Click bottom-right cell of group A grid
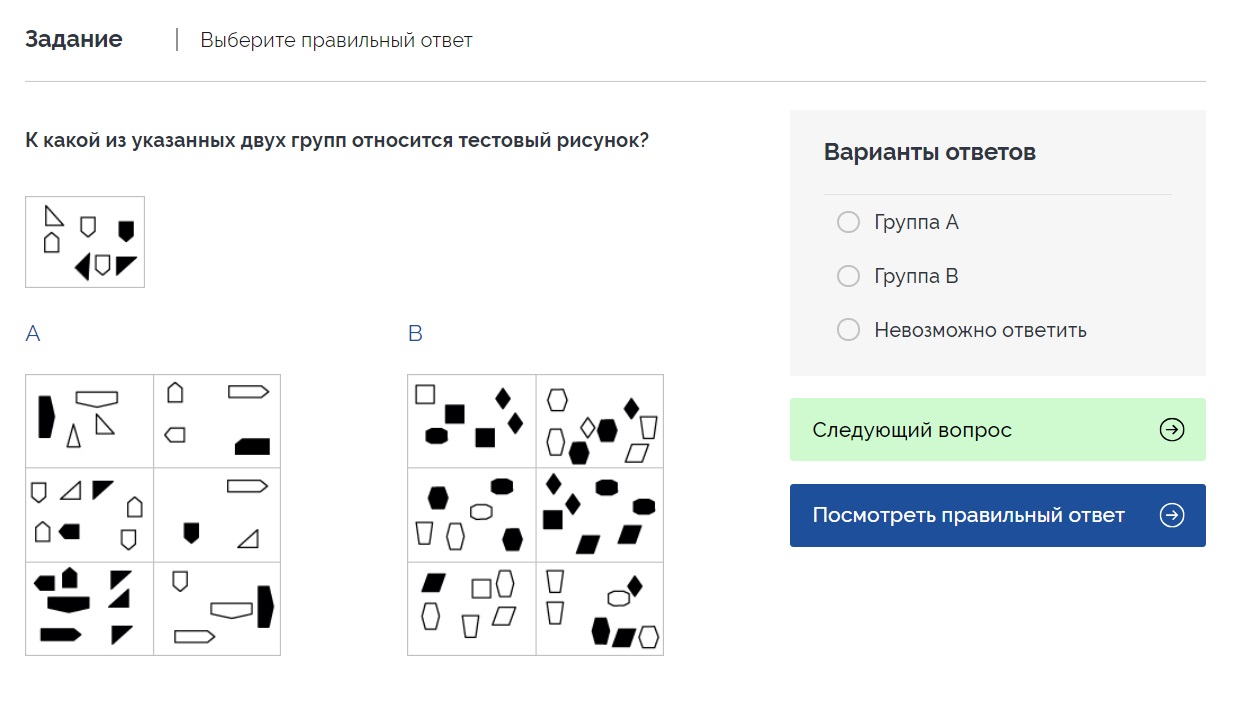Image resolution: width=1238 pixels, height=702 pixels. click(x=217, y=608)
